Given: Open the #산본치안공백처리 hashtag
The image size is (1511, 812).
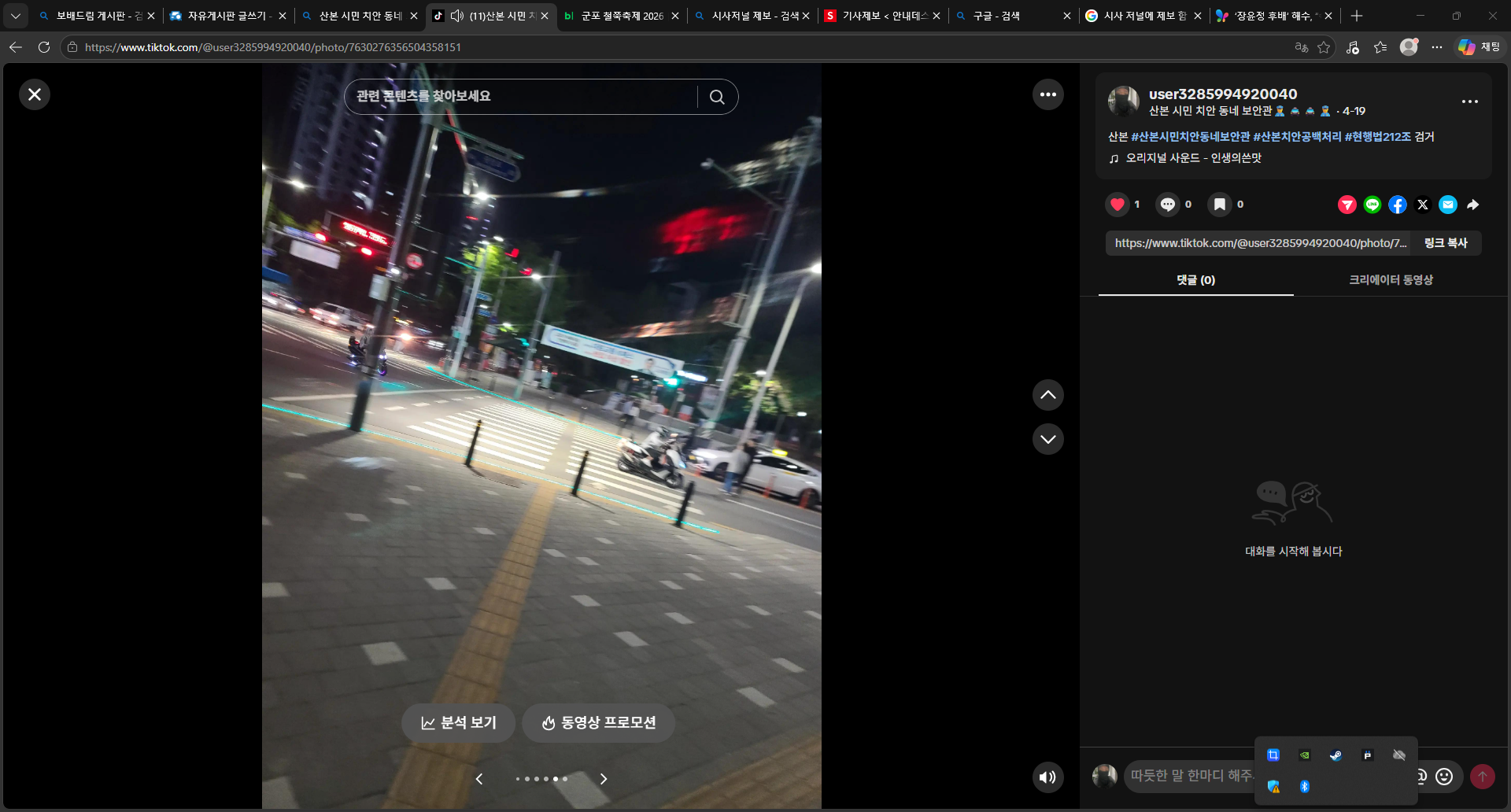Looking at the screenshot, I should pos(1298,137).
